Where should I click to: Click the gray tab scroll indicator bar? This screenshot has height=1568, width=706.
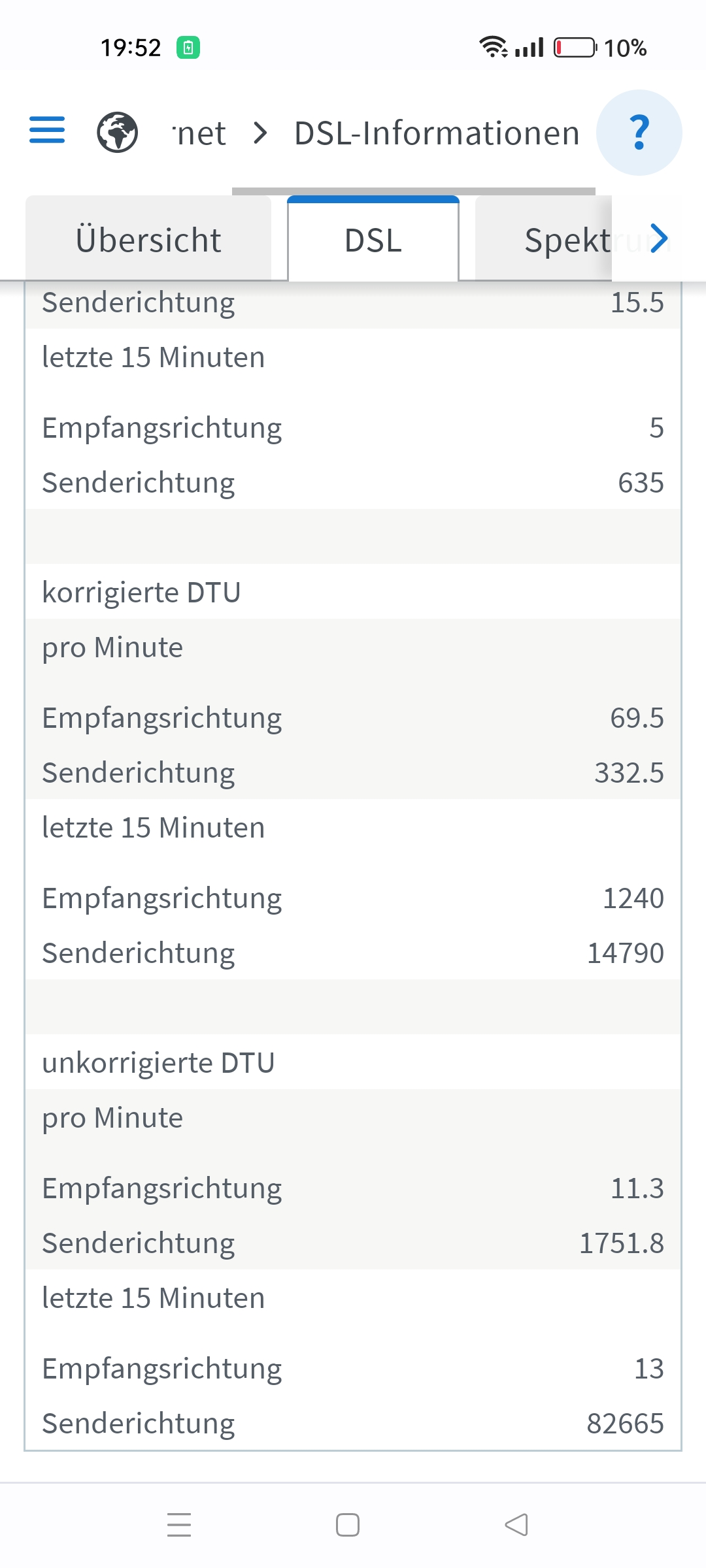point(413,191)
